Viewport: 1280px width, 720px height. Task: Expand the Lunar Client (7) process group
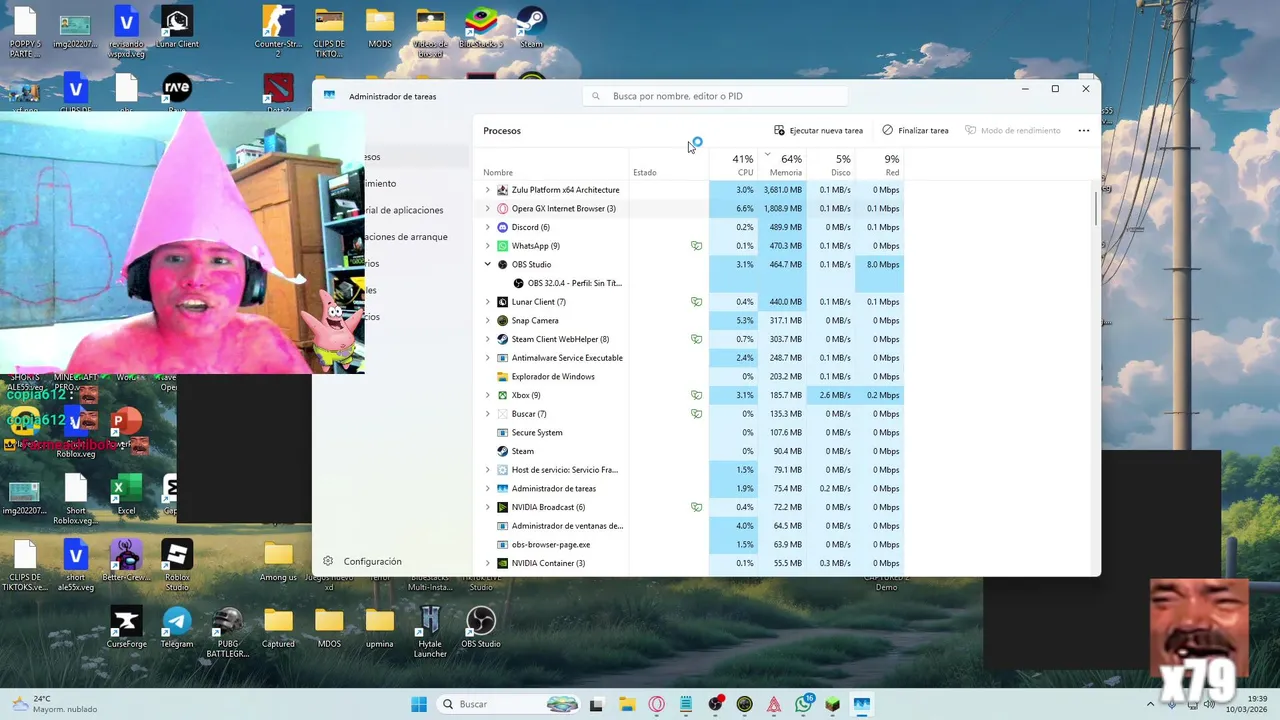click(x=488, y=302)
